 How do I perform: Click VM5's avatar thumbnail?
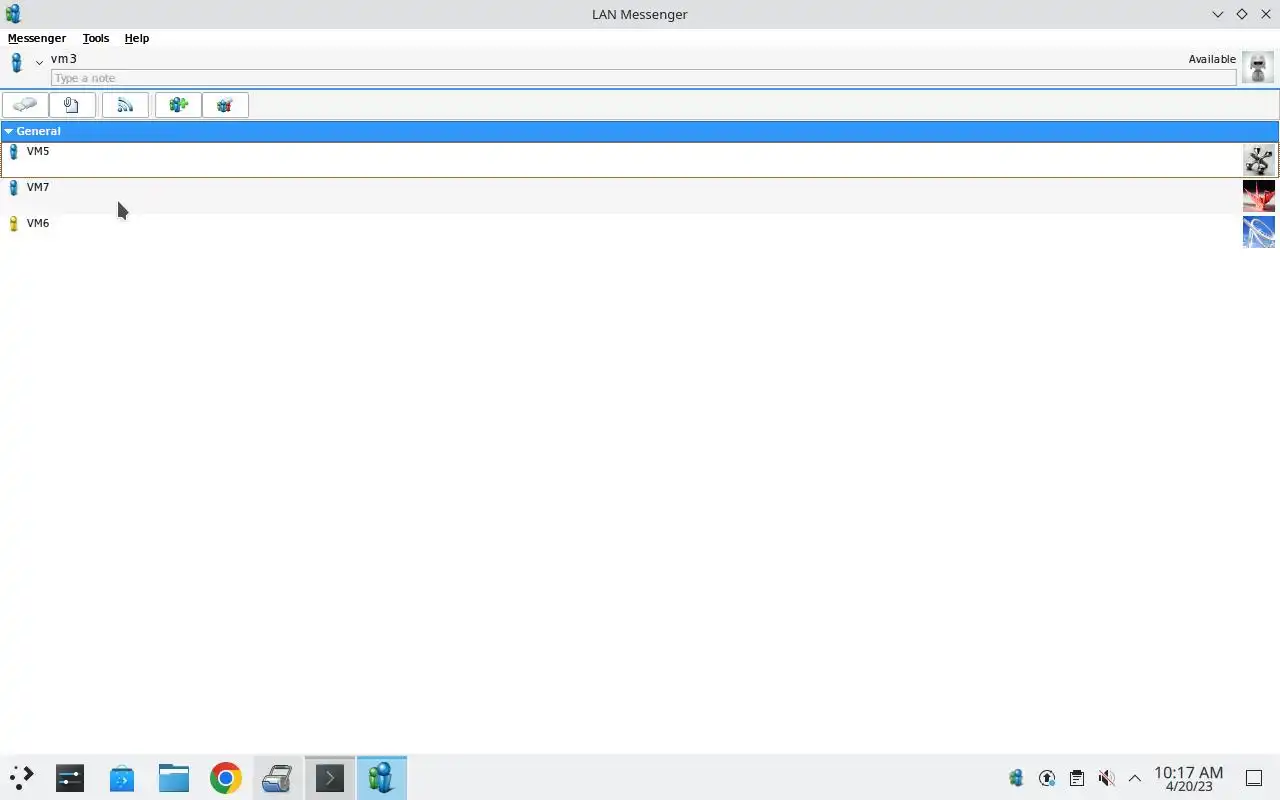pos(1259,160)
